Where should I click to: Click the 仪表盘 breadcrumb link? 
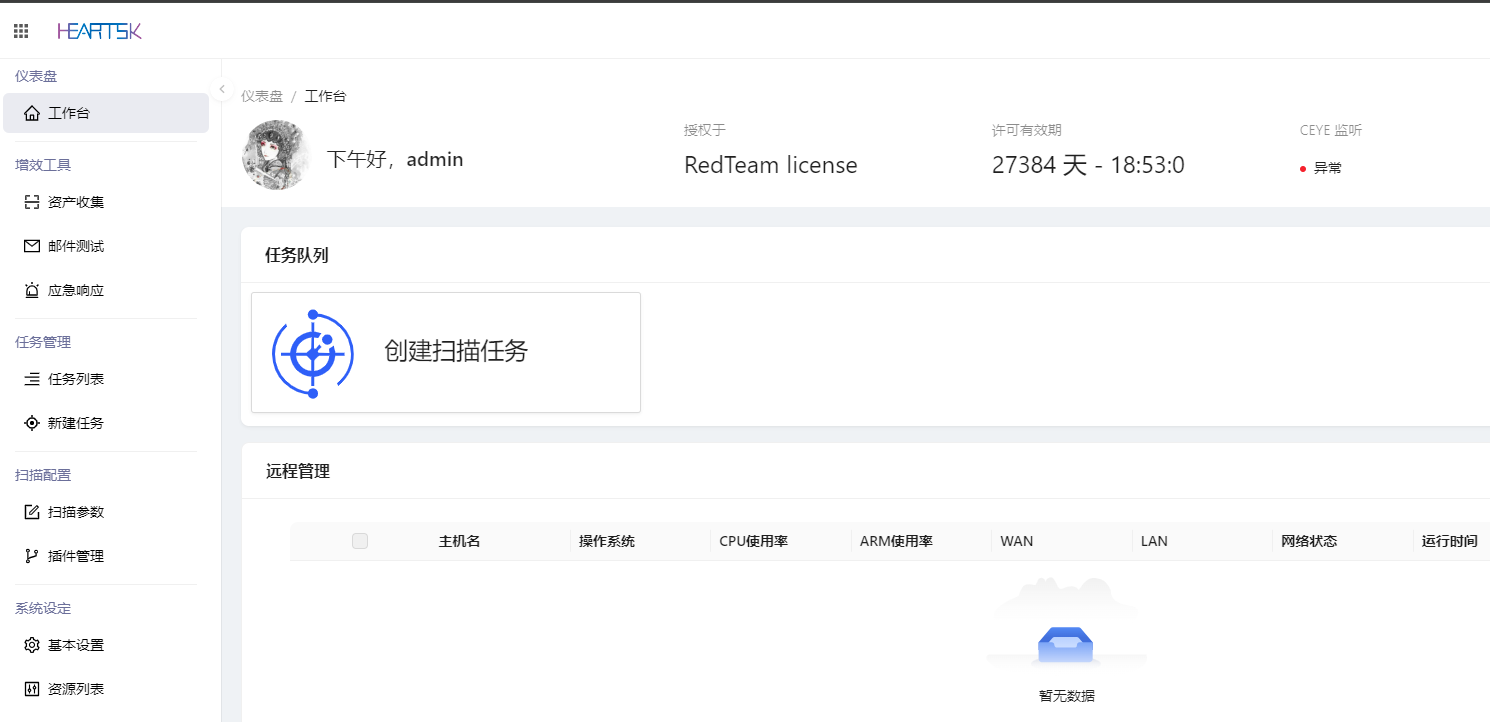[264, 95]
